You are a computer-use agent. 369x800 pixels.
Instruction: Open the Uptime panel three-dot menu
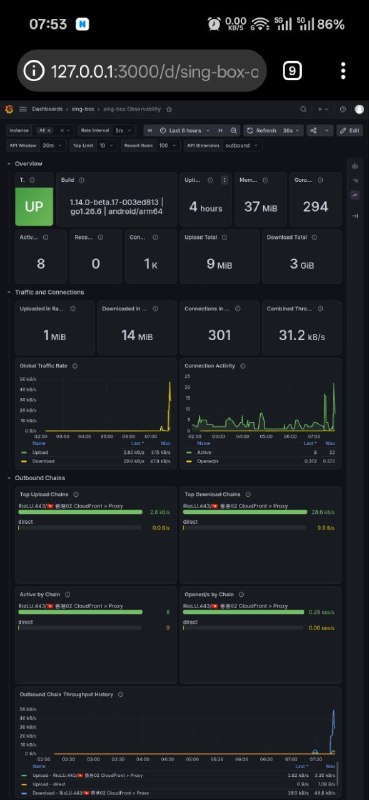[225, 180]
